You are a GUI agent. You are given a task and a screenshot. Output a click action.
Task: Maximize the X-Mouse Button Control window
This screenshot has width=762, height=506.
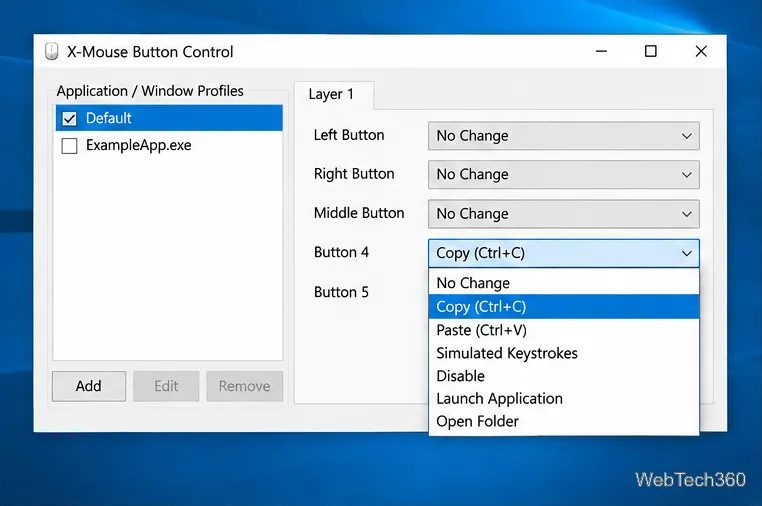[x=651, y=51]
